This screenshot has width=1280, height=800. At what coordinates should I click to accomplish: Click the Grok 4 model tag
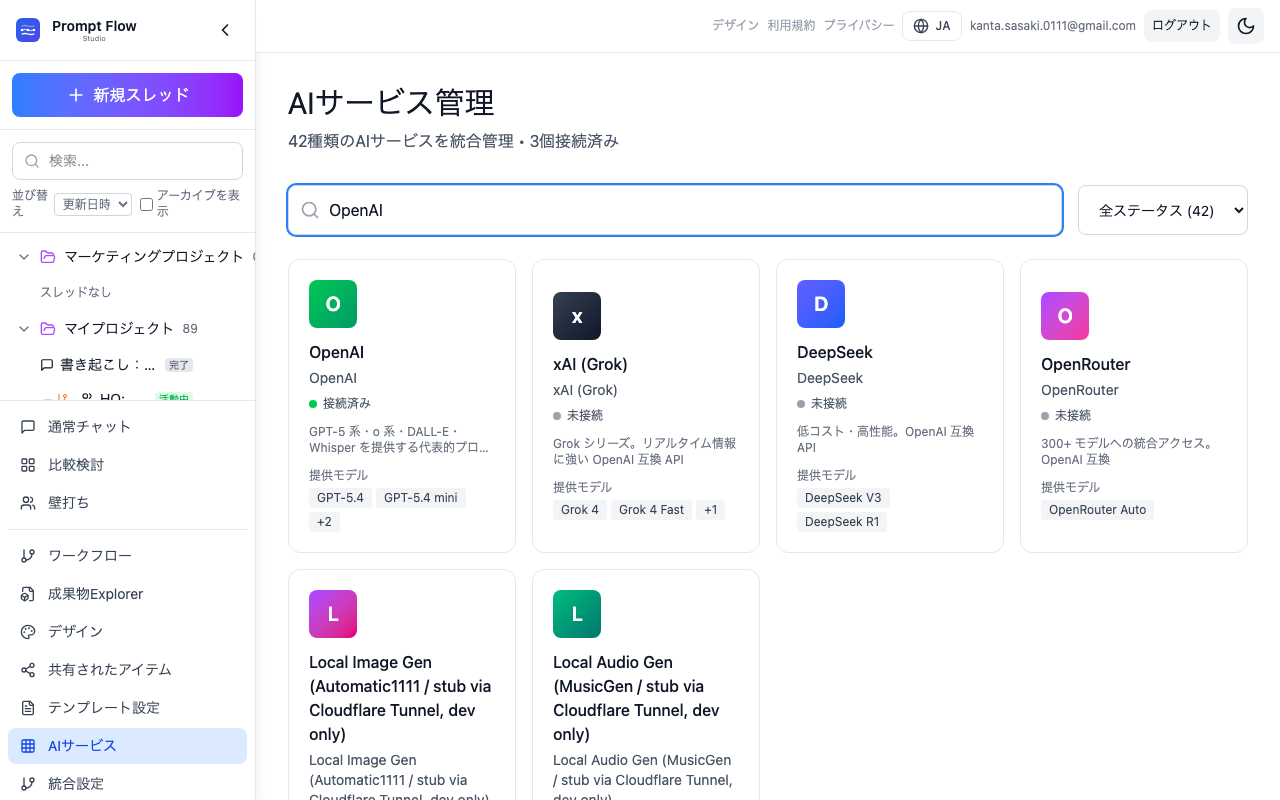click(580, 509)
